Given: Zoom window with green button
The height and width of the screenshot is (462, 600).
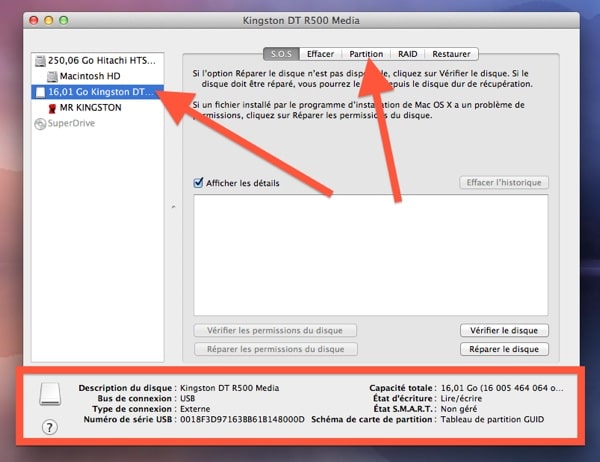Looking at the screenshot, I should pyautogui.click(x=64, y=20).
